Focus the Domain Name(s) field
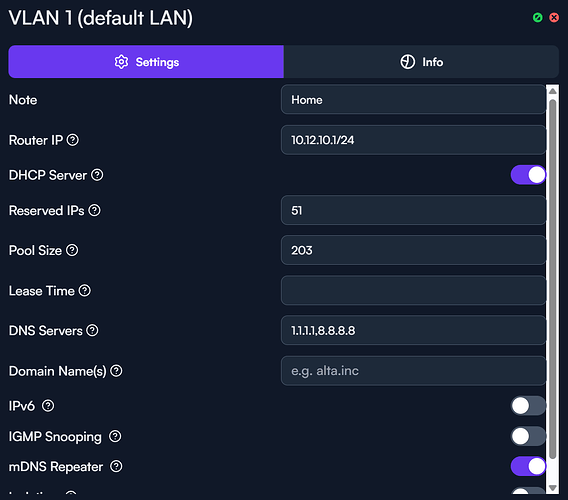The width and height of the screenshot is (568, 500). pos(413,371)
